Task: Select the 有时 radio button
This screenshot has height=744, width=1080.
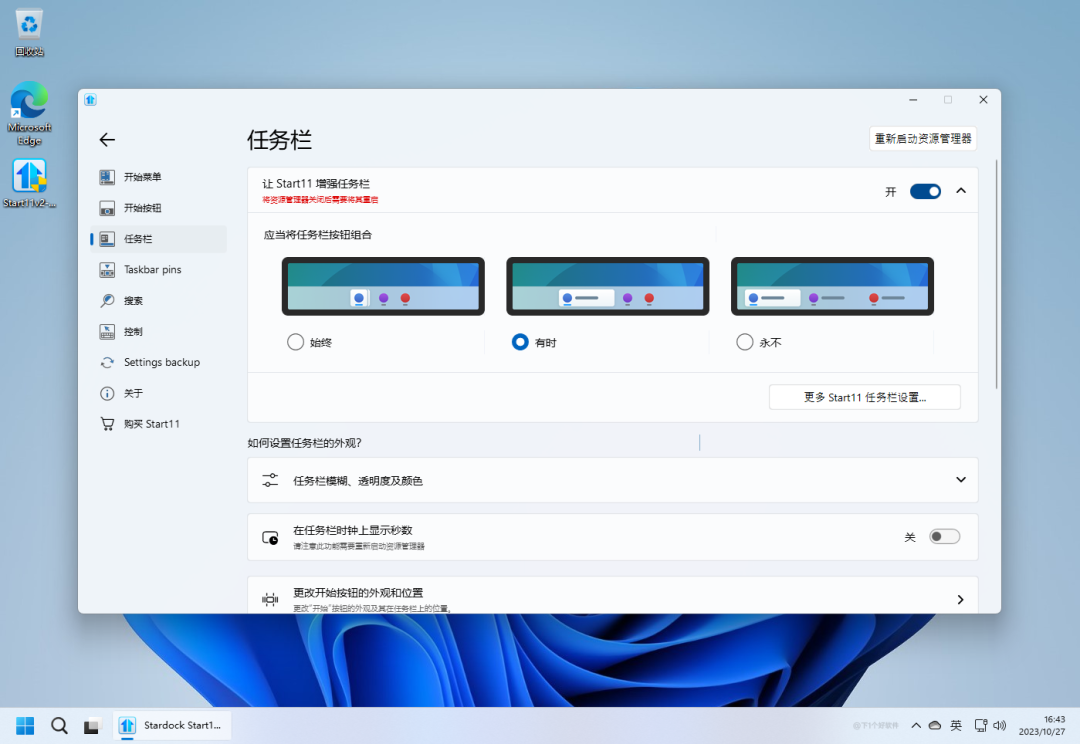Action: 520,342
